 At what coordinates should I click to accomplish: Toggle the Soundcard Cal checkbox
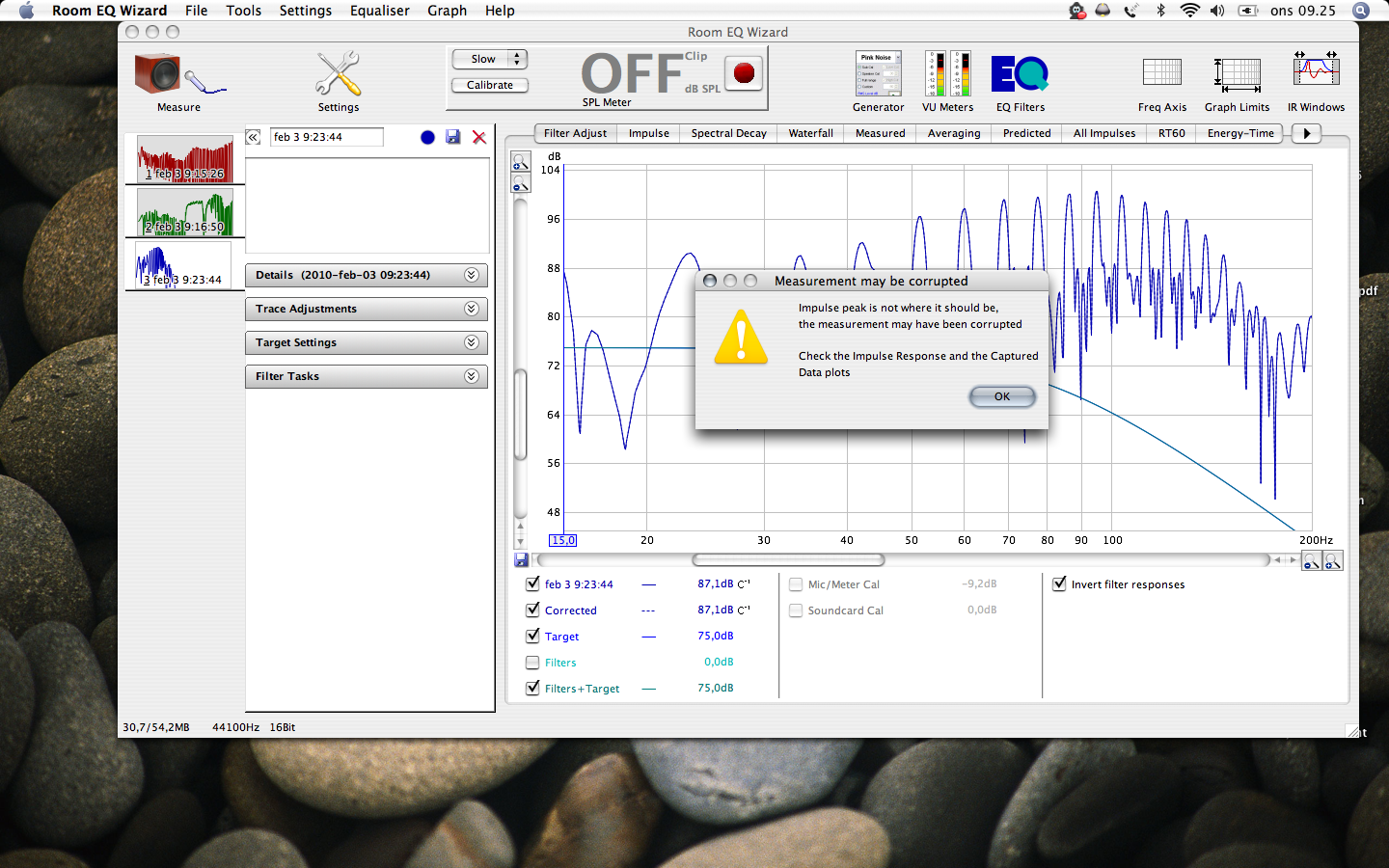tap(796, 610)
